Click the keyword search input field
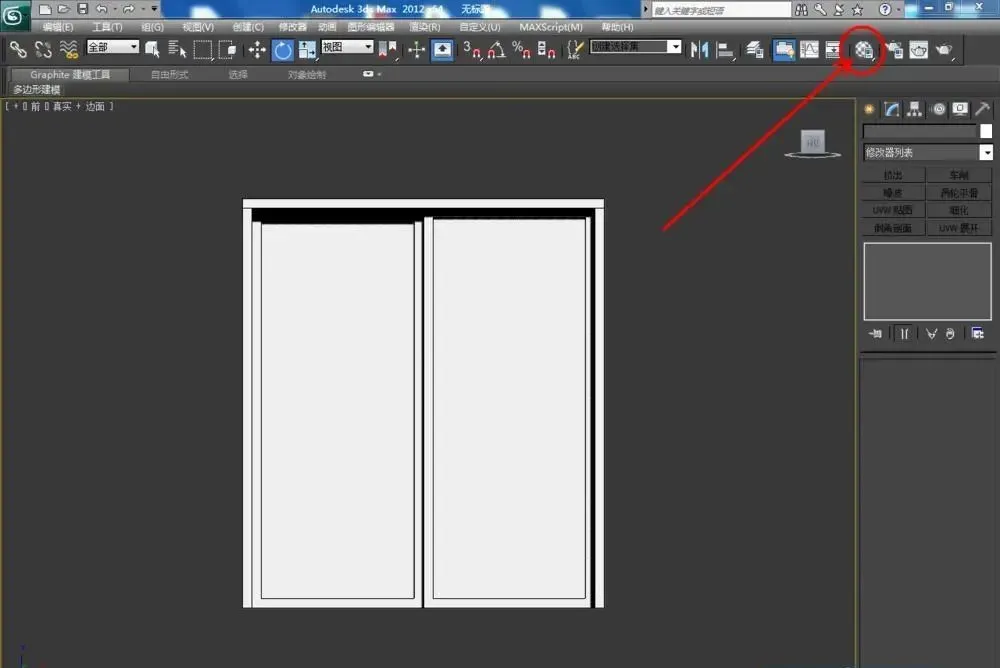Image resolution: width=1000 pixels, height=668 pixels. pyautogui.click(x=721, y=10)
